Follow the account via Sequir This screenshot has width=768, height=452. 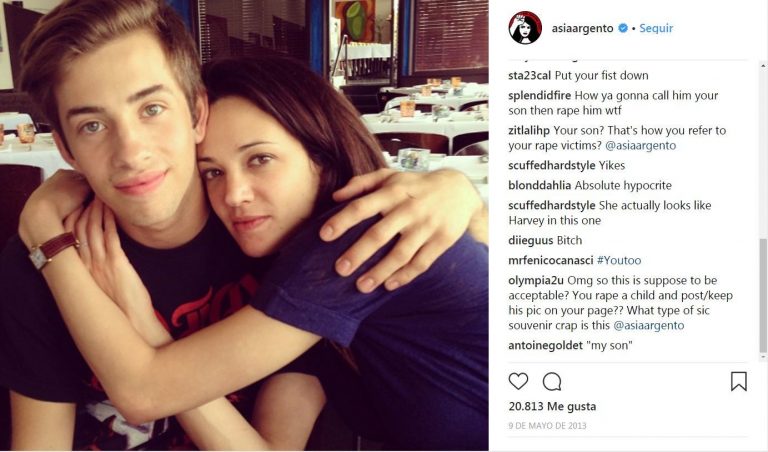pyautogui.click(x=656, y=28)
